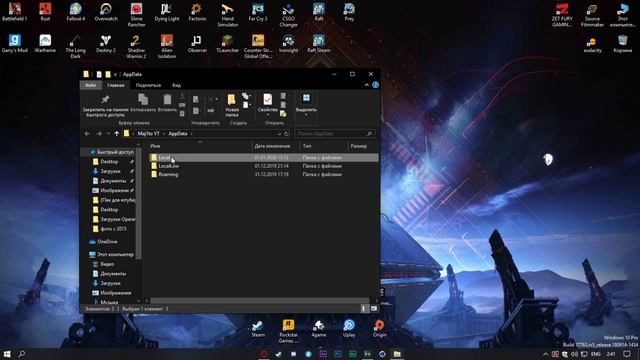Select the Recycle Bin (Корзина) icon

click(622, 43)
